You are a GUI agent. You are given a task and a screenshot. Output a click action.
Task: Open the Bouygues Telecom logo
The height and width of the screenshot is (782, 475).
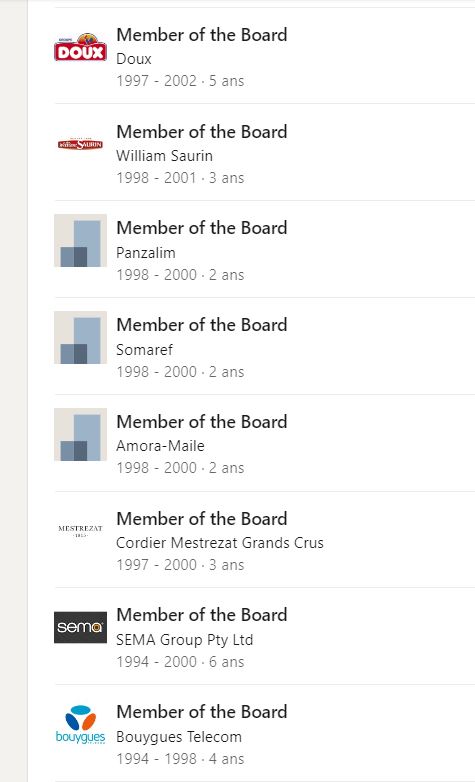coord(80,724)
